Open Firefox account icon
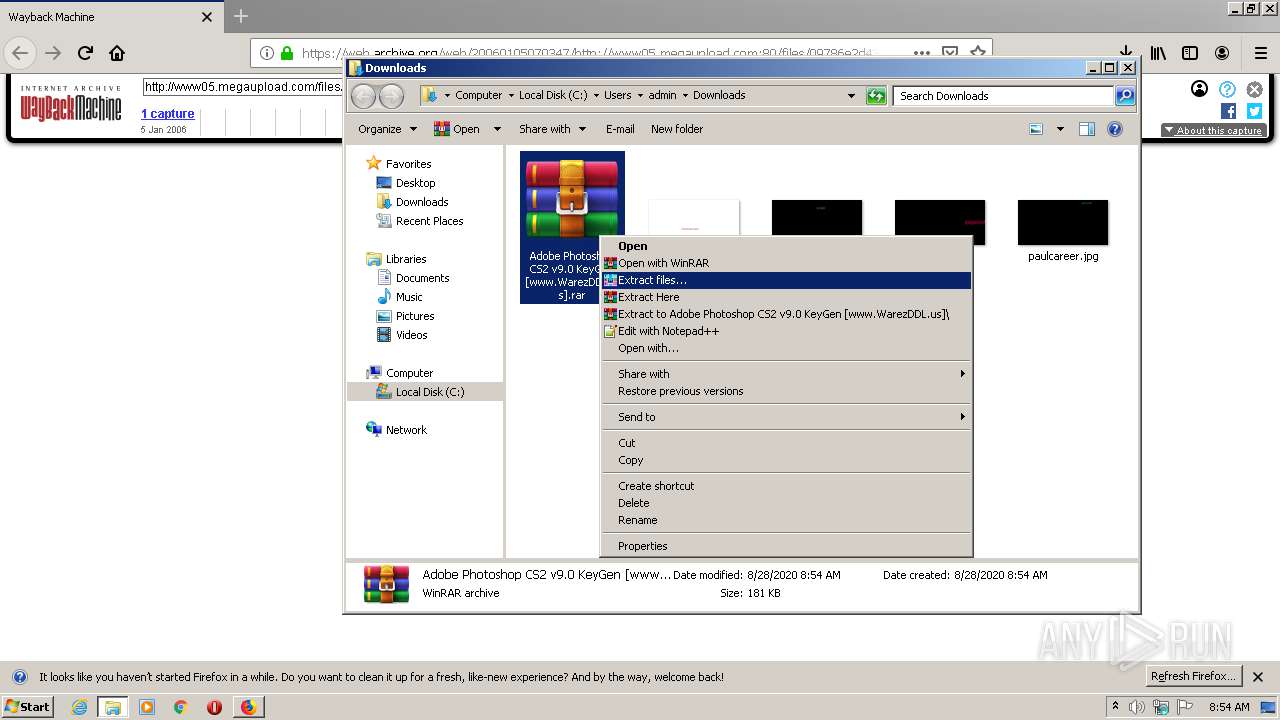Viewport: 1280px width, 720px height. (x=1222, y=53)
